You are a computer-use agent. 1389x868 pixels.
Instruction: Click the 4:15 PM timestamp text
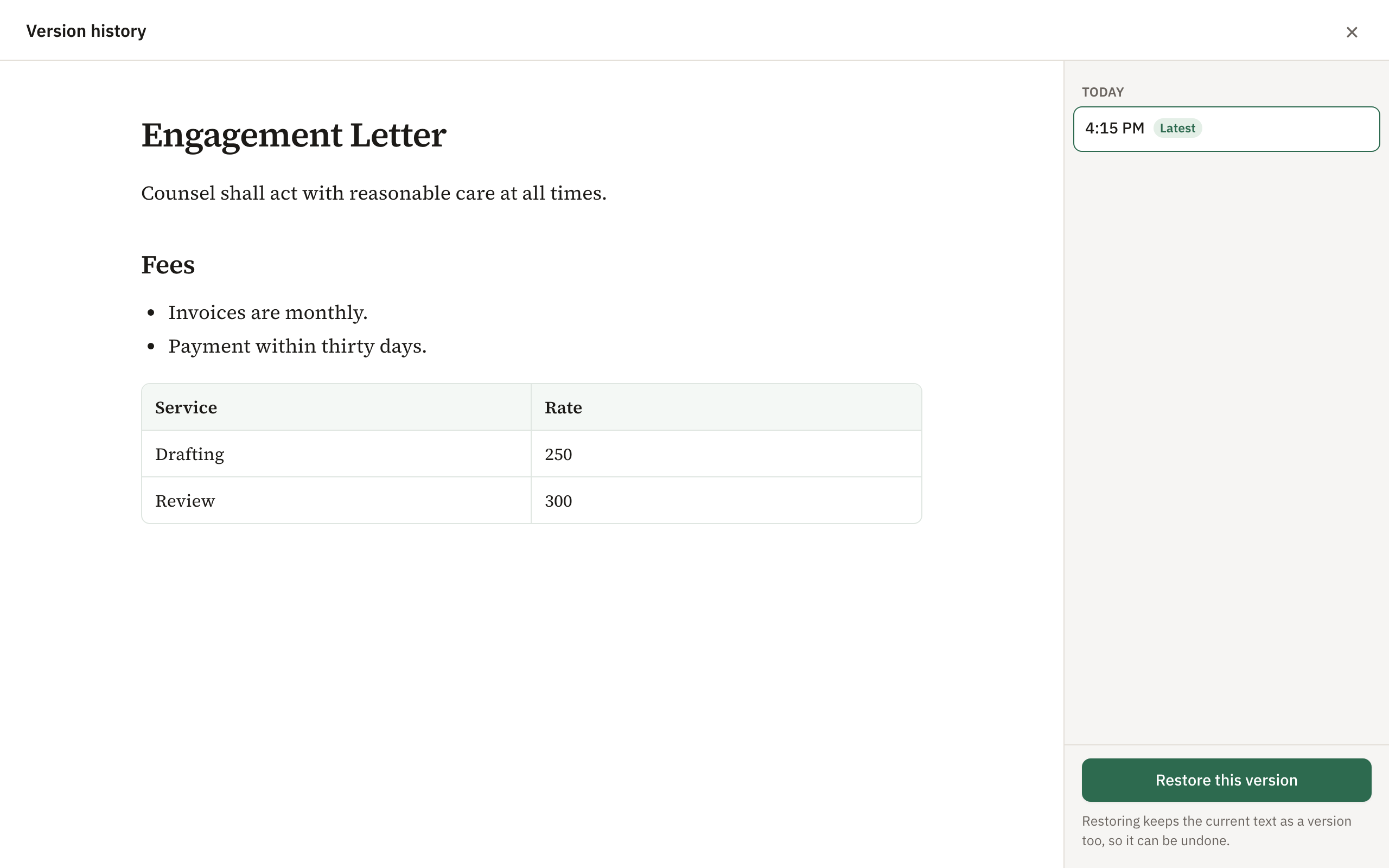point(1114,128)
